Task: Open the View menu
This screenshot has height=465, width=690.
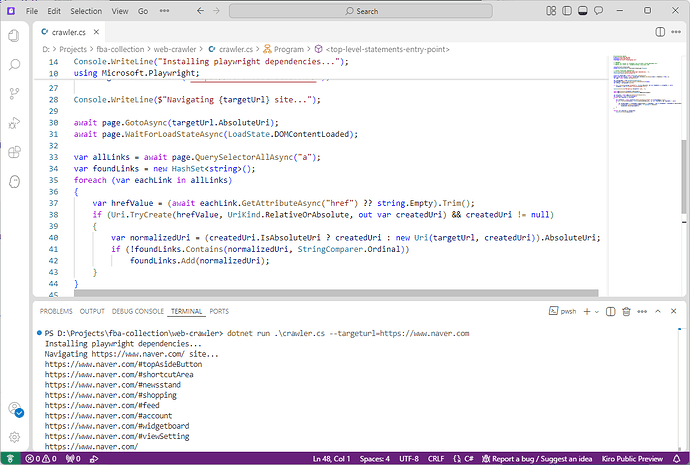Action: pyautogui.click(x=120, y=11)
